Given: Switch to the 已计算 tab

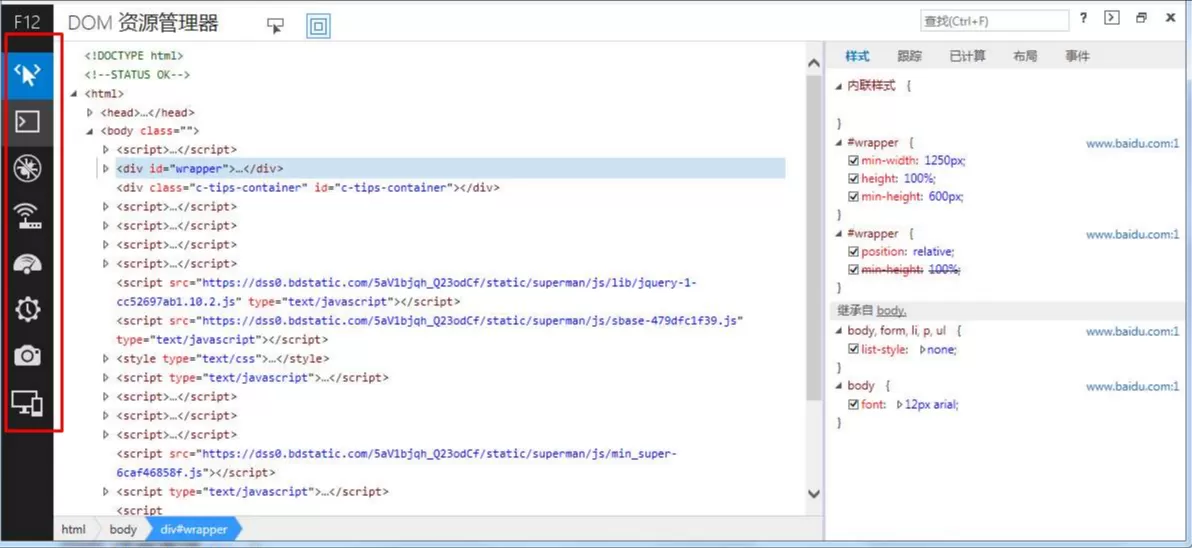Looking at the screenshot, I should (967, 56).
